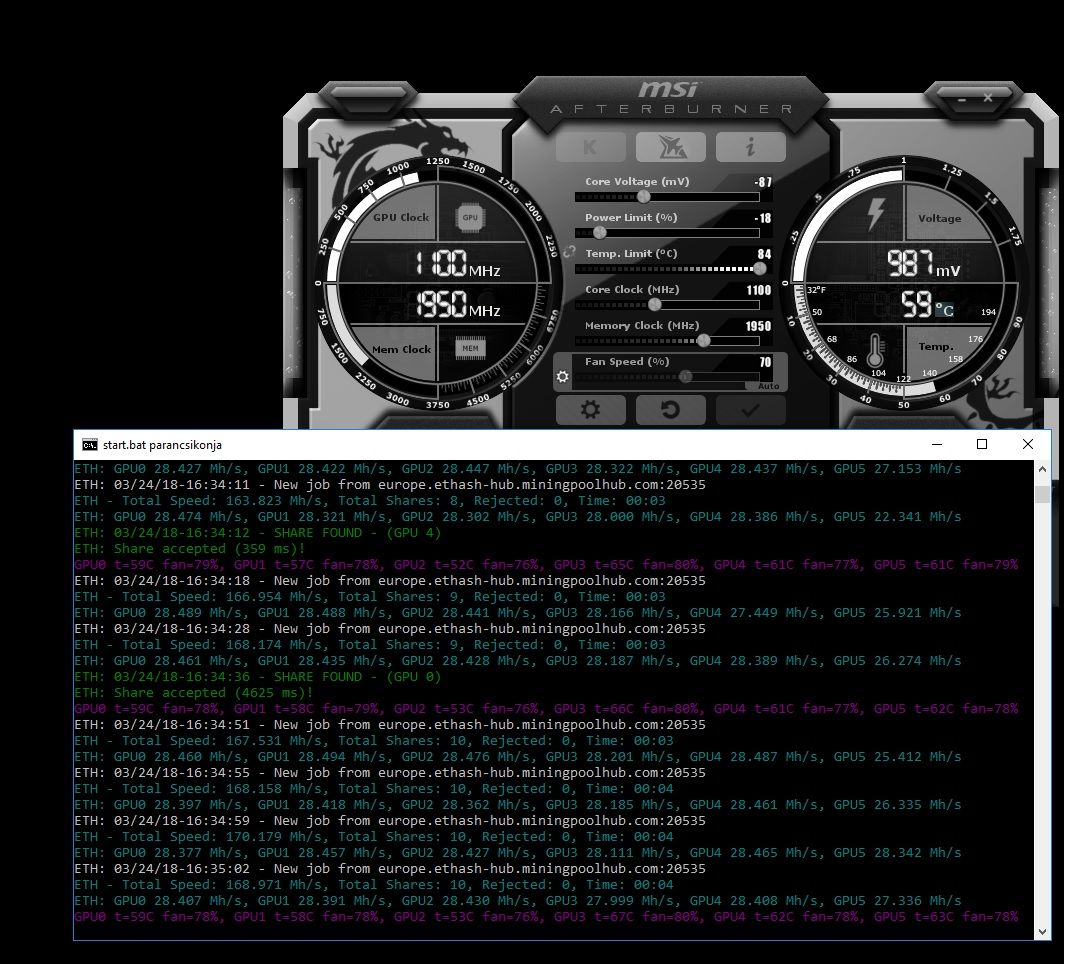Open the Kombustor K button in Afterburner

tap(590, 147)
